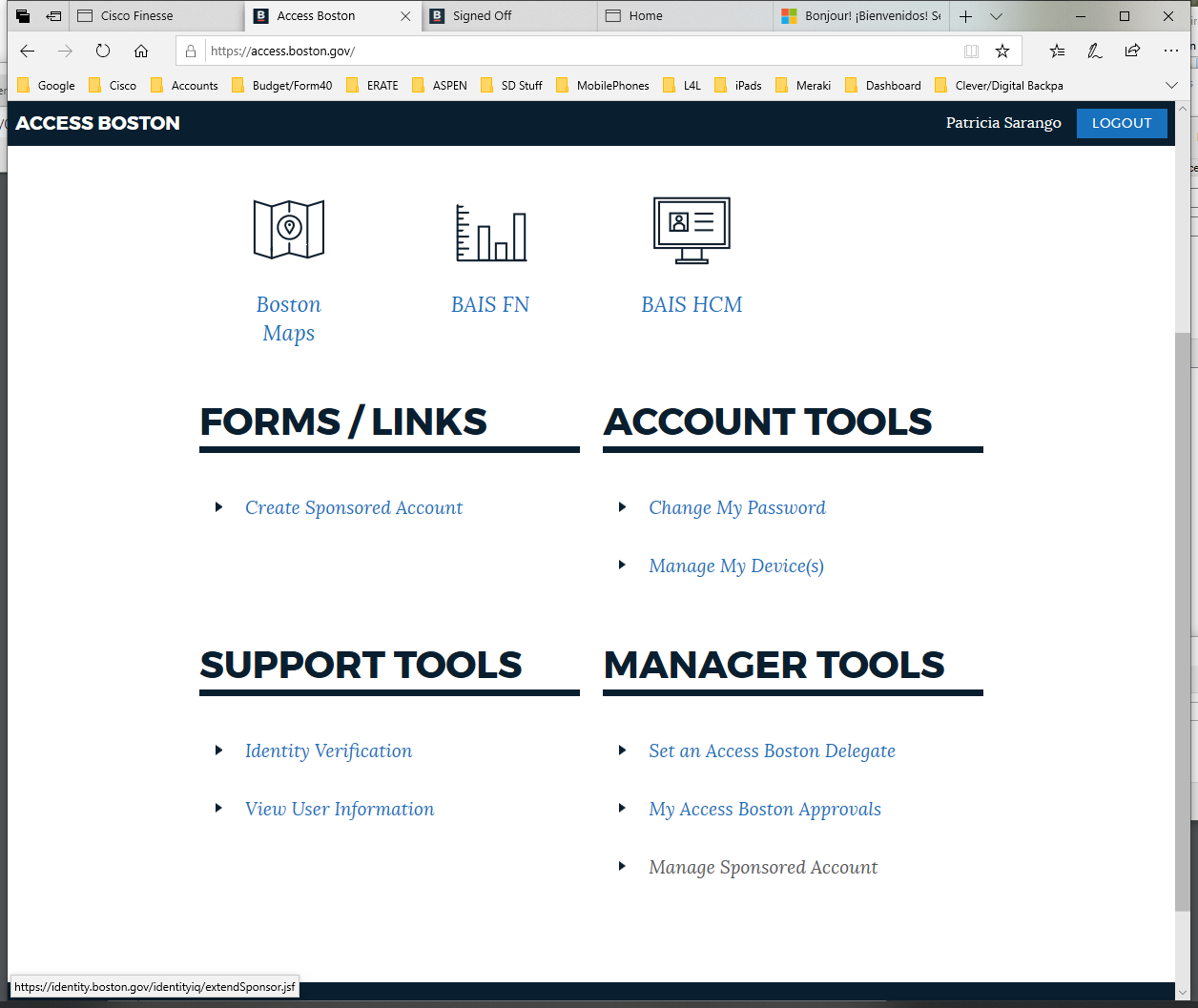Open the SD Stuff favorites folder
Screen dimensions: 1198x1008
tap(511, 85)
